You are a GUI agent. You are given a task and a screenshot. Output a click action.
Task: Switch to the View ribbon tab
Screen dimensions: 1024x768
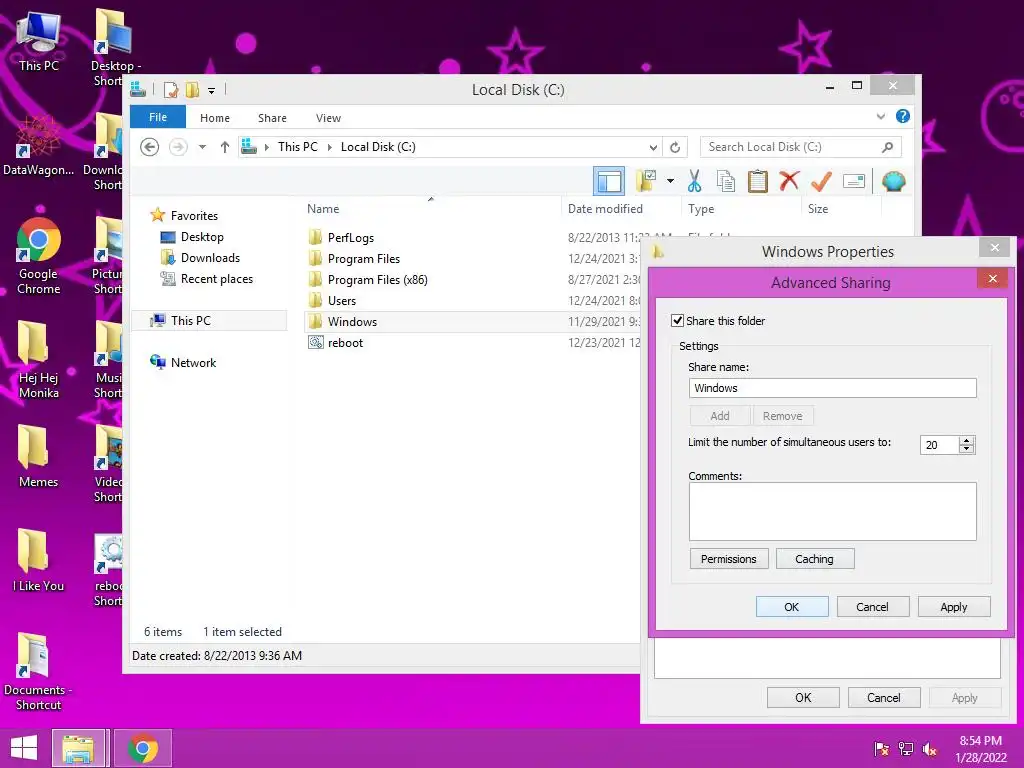pyautogui.click(x=328, y=118)
